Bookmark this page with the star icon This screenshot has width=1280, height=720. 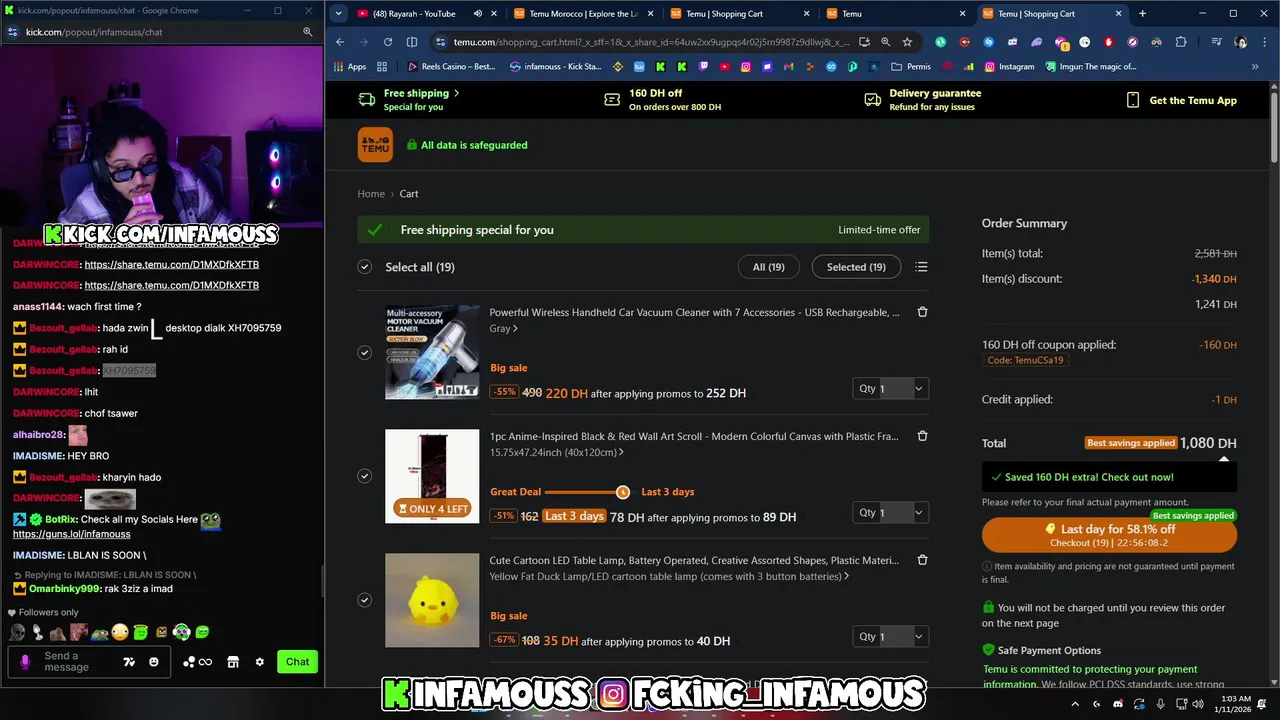pos(907,42)
